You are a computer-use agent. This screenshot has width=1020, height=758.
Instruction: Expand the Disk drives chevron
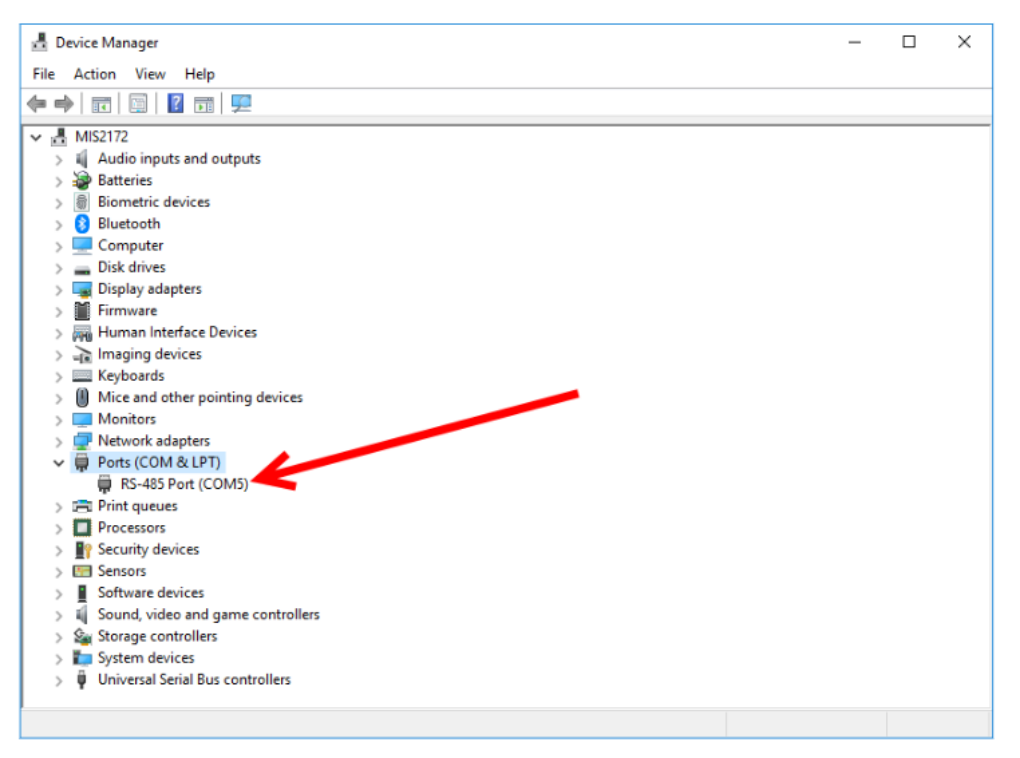(59, 268)
